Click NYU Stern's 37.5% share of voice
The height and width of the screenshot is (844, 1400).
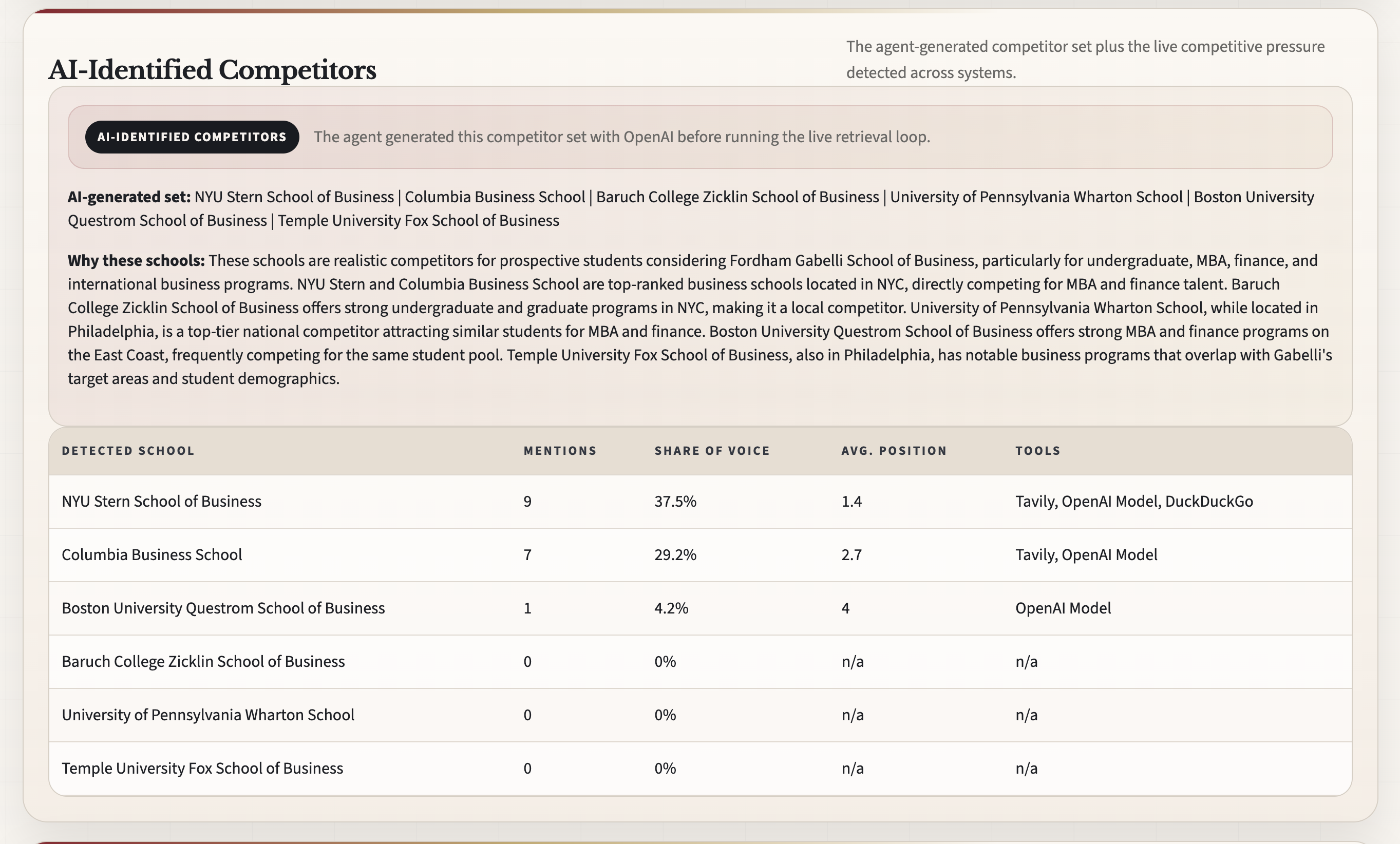[675, 501]
